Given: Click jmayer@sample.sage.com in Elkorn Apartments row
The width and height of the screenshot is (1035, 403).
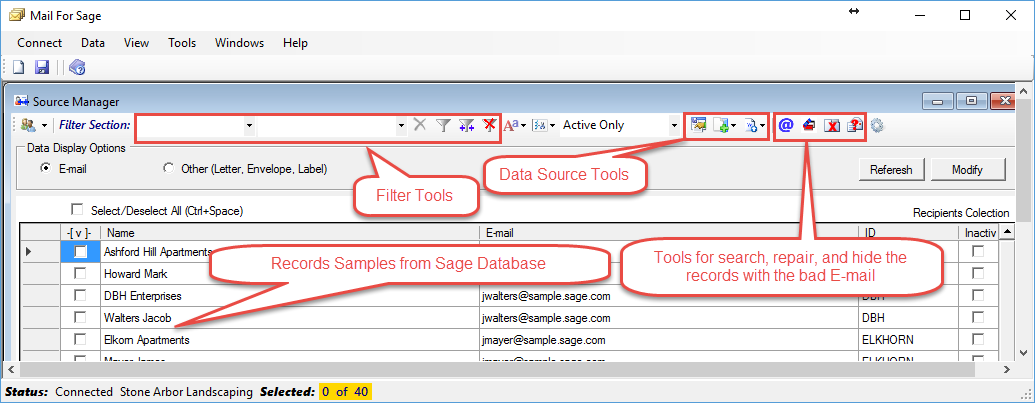Looking at the screenshot, I should (x=543, y=340).
